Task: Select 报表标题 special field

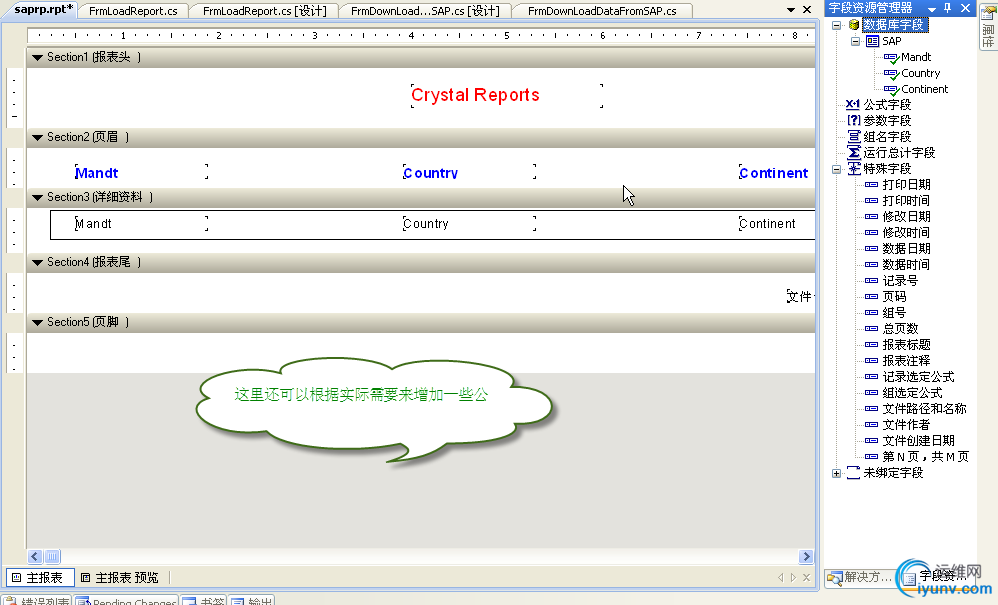Action: (x=906, y=345)
